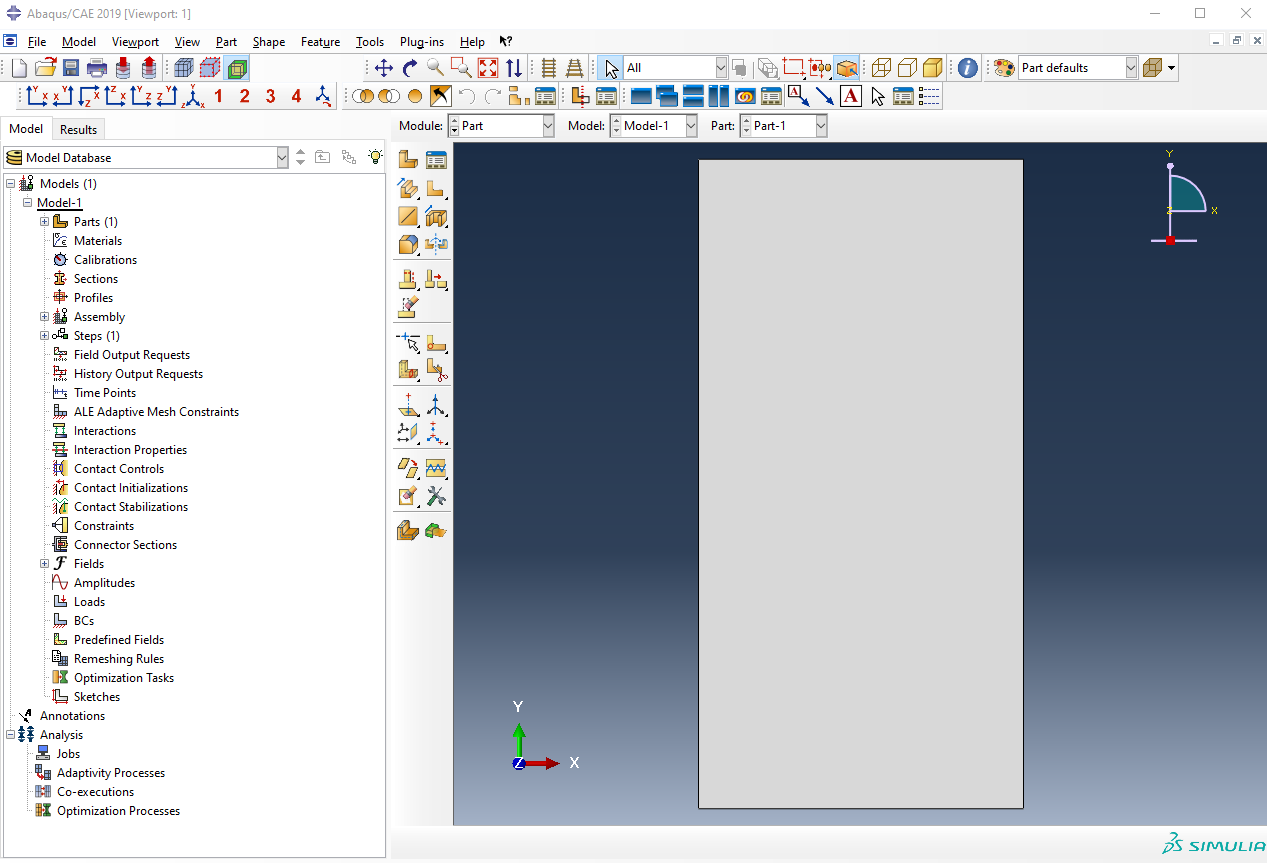This screenshot has height=863, width=1267.
Task: Toggle the Wireframe render style
Action: pos(881,68)
